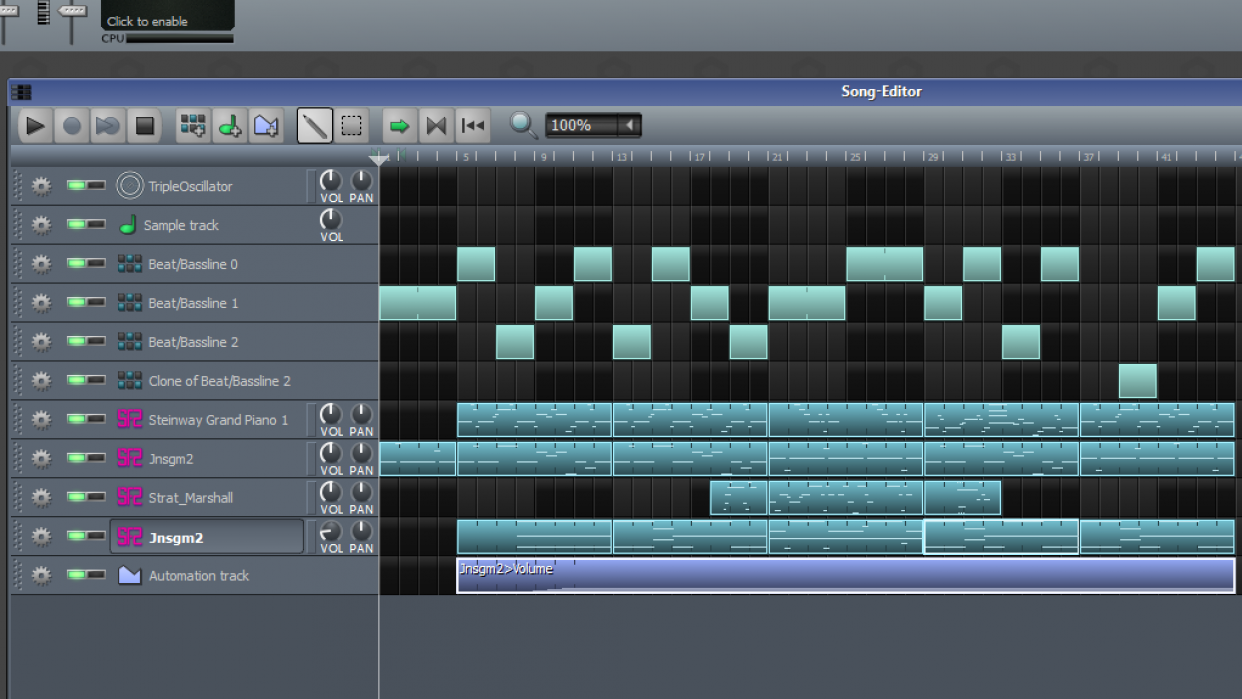Click TripleOscillator VOL knob

[331, 181]
